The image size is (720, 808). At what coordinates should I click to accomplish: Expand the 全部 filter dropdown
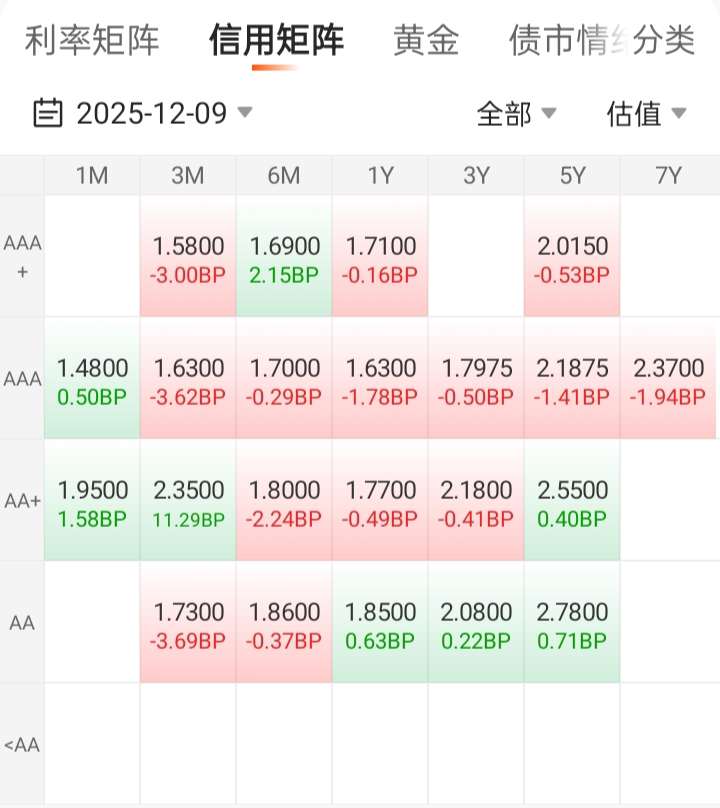(516, 114)
